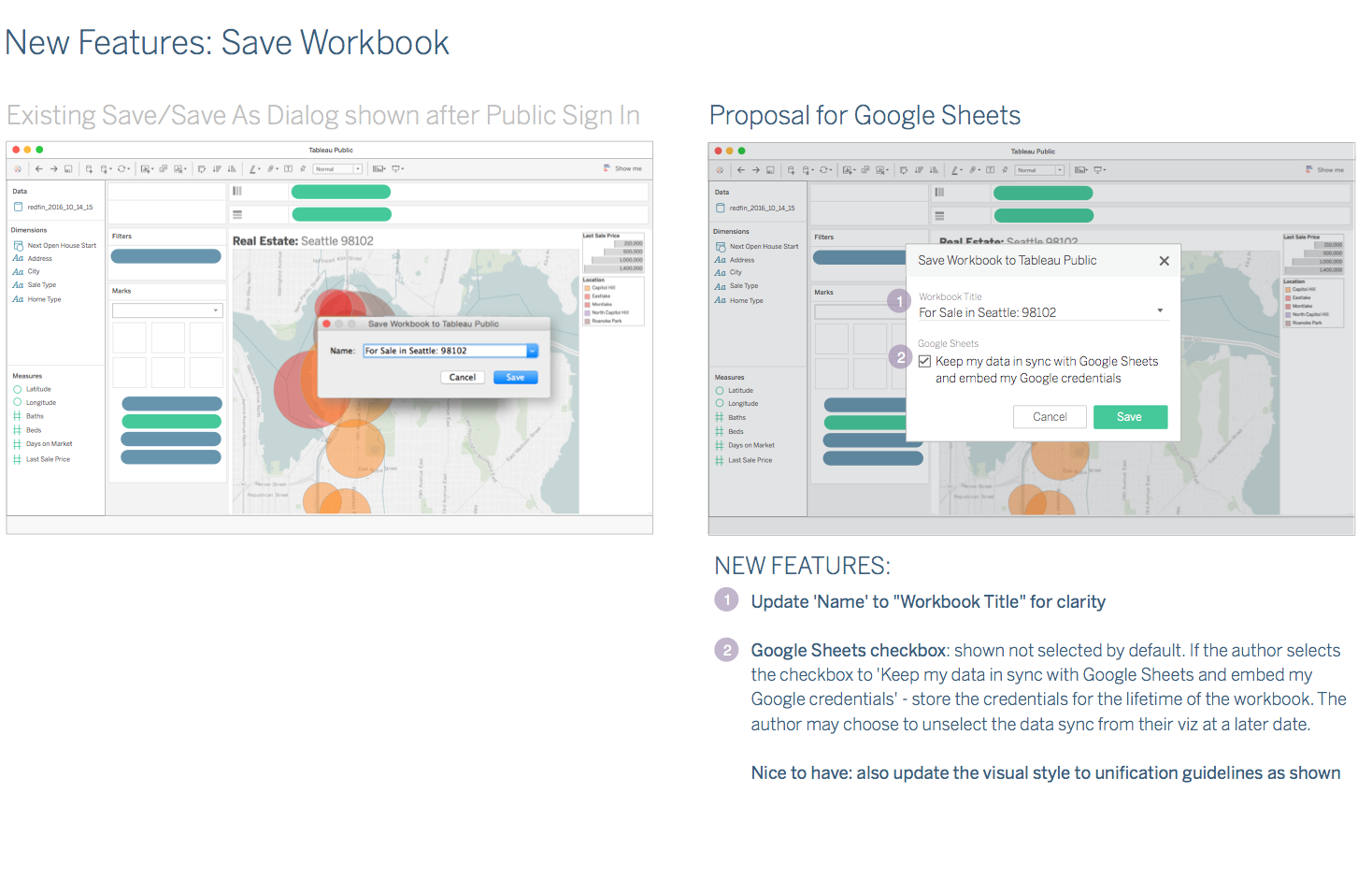Click the blue Save button in the existing dialog
Viewport: 1372px width, 879px height.
516,378
